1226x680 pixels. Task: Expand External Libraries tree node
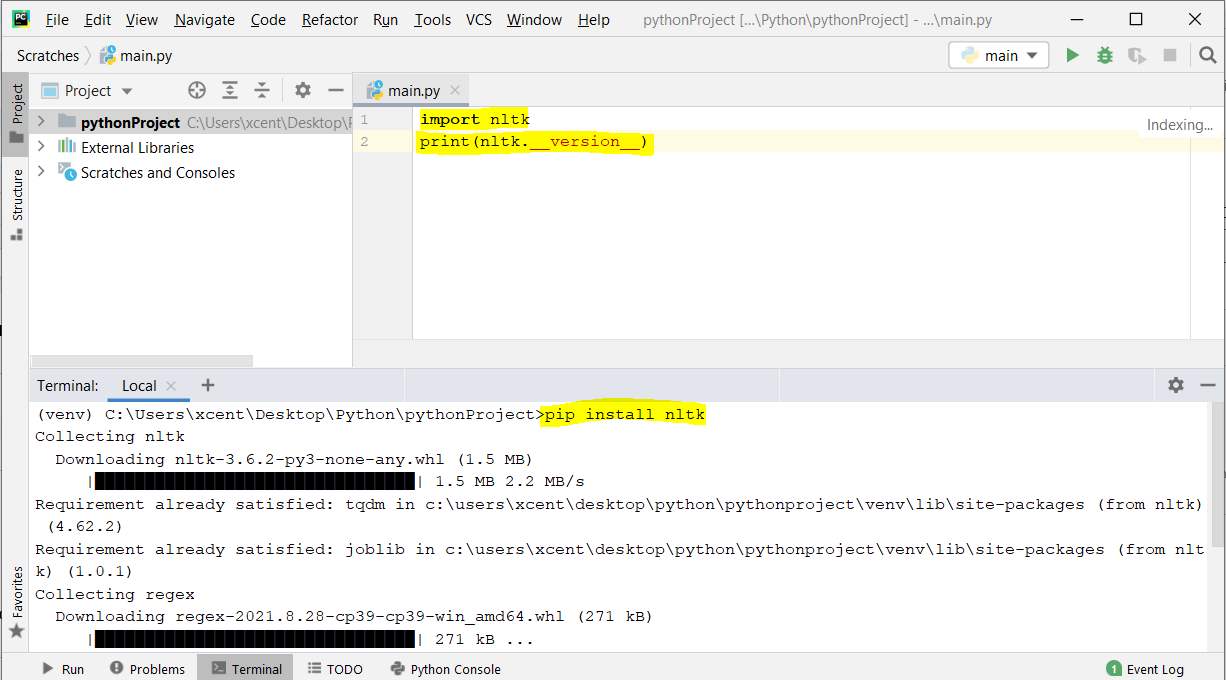41,147
